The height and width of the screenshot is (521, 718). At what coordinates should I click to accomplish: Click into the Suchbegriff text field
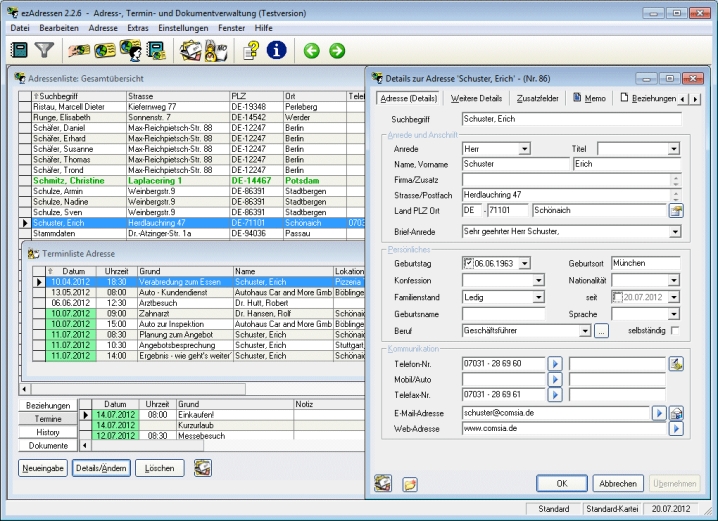coord(570,119)
